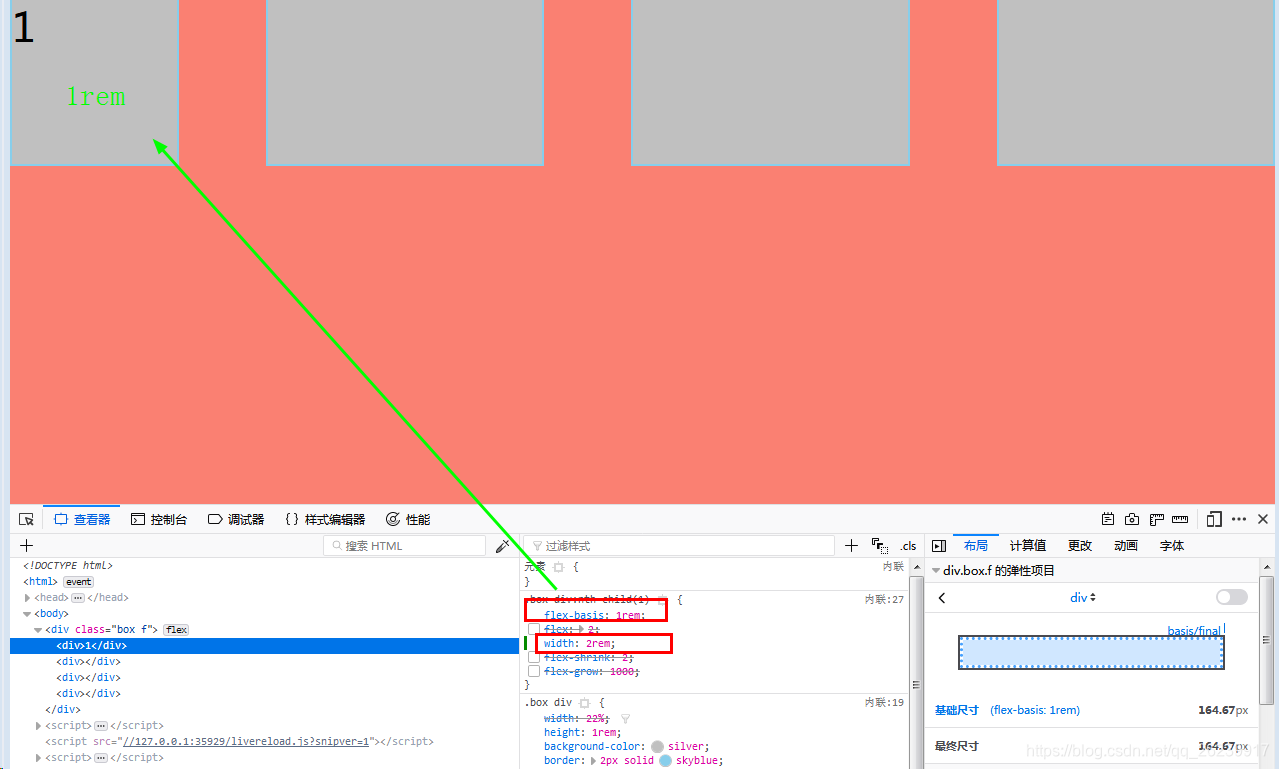Click the event badge on html node
Viewport: 1279px width, 769px height.
point(79,581)
